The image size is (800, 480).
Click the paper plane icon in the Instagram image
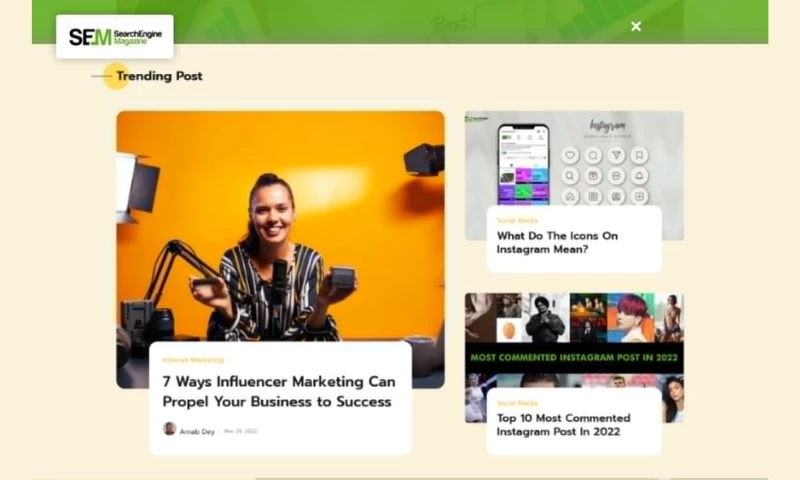[616, 155]
